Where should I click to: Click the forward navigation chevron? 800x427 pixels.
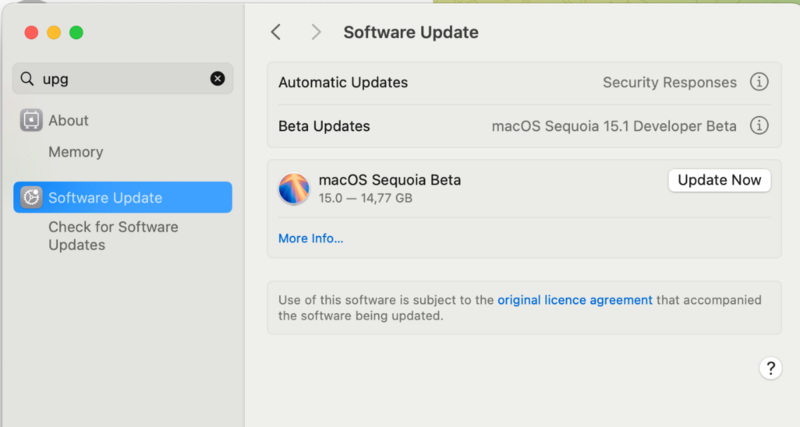point(316,32)
